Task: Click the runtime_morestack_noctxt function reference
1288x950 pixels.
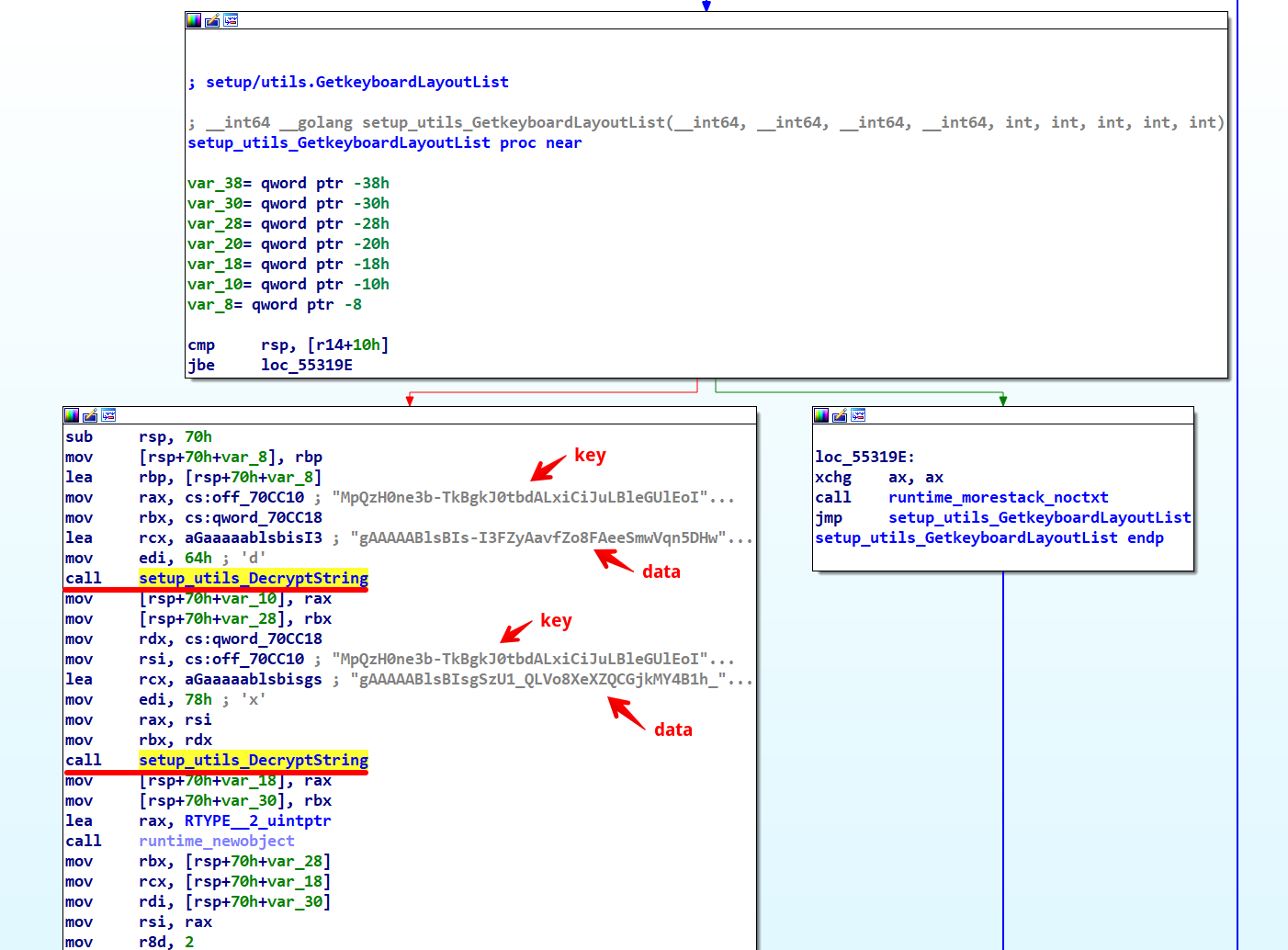Action: pos(998,497)
